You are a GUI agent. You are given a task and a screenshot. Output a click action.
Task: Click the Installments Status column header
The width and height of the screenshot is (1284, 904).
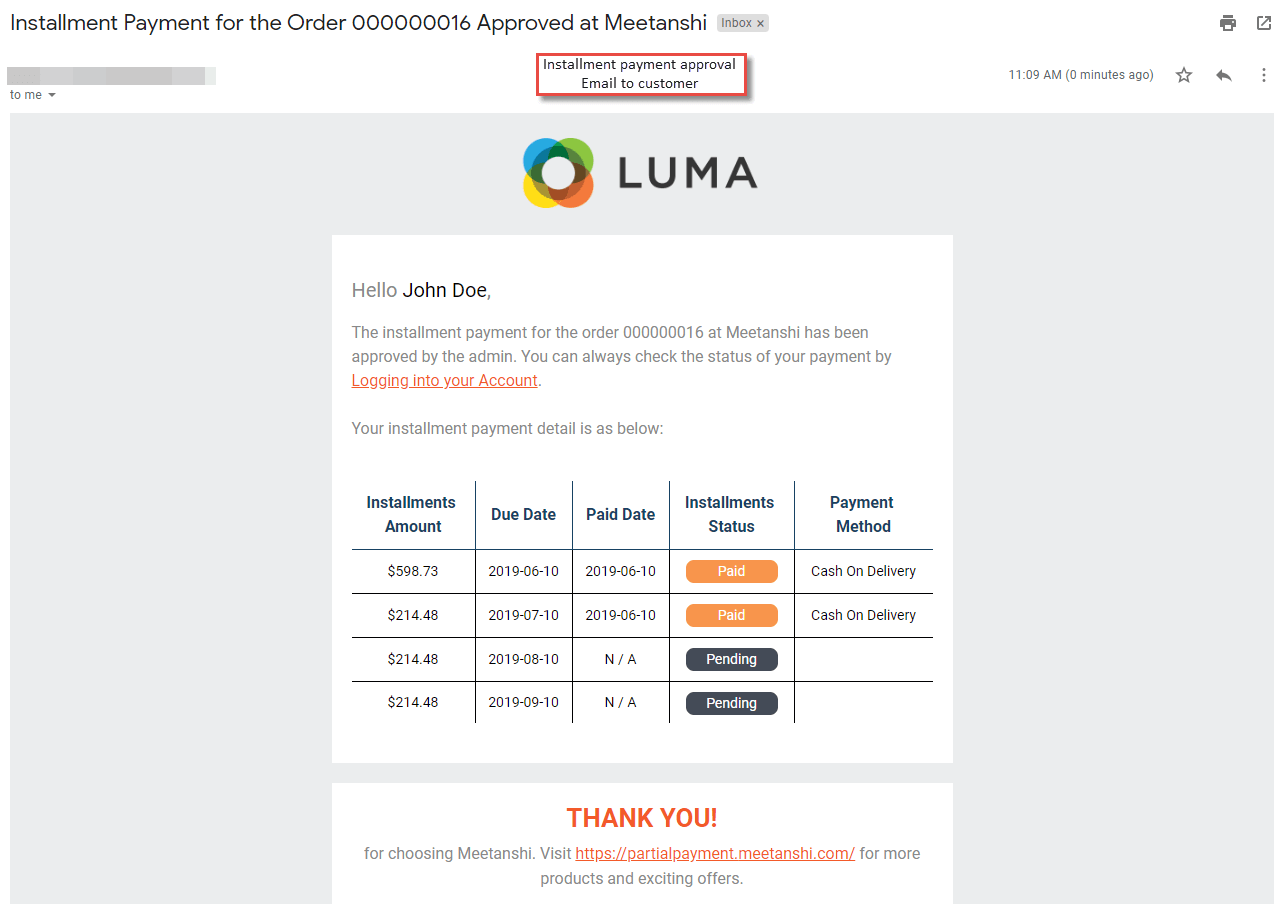point(730,514)
